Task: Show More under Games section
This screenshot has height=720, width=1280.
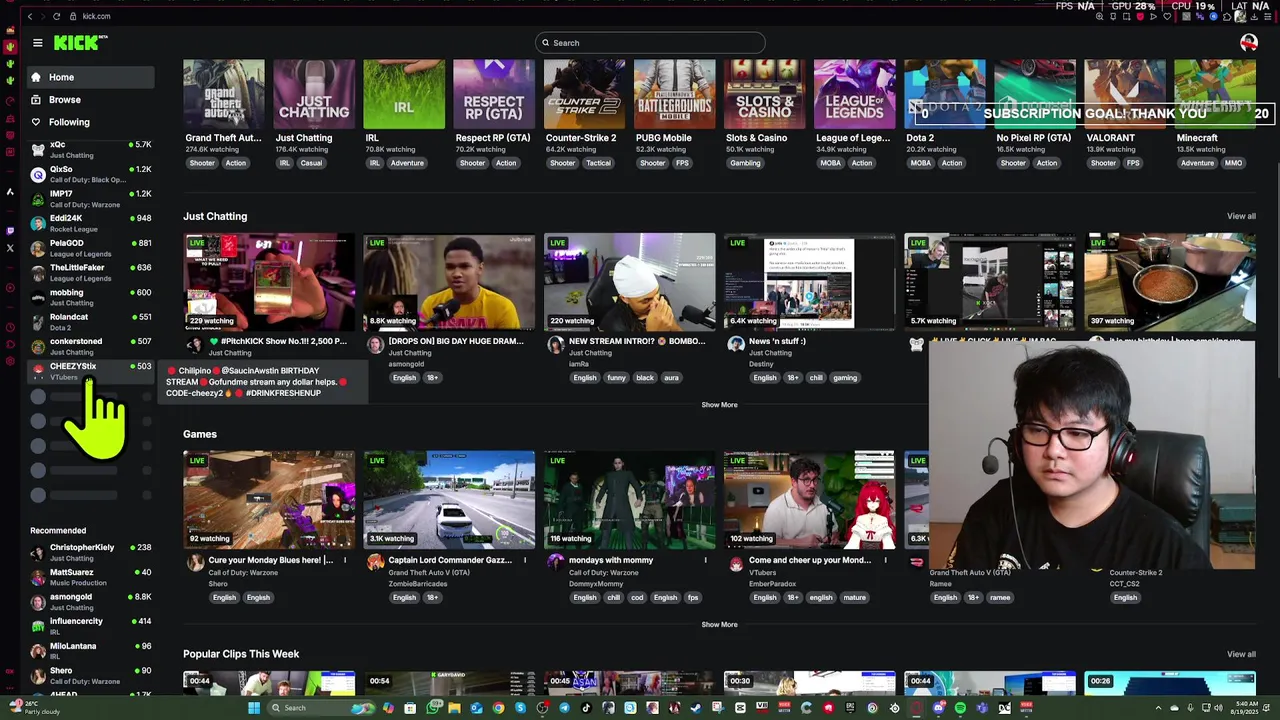Action: pos(719,624)
